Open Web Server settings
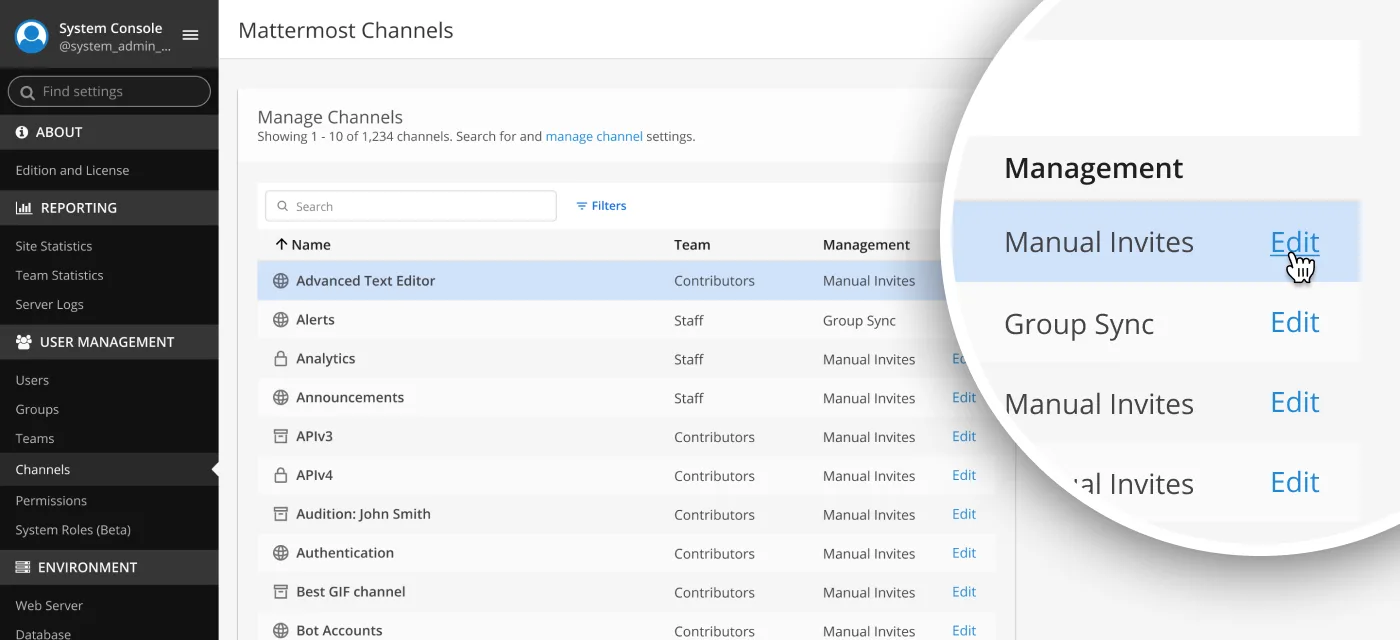 49,605
